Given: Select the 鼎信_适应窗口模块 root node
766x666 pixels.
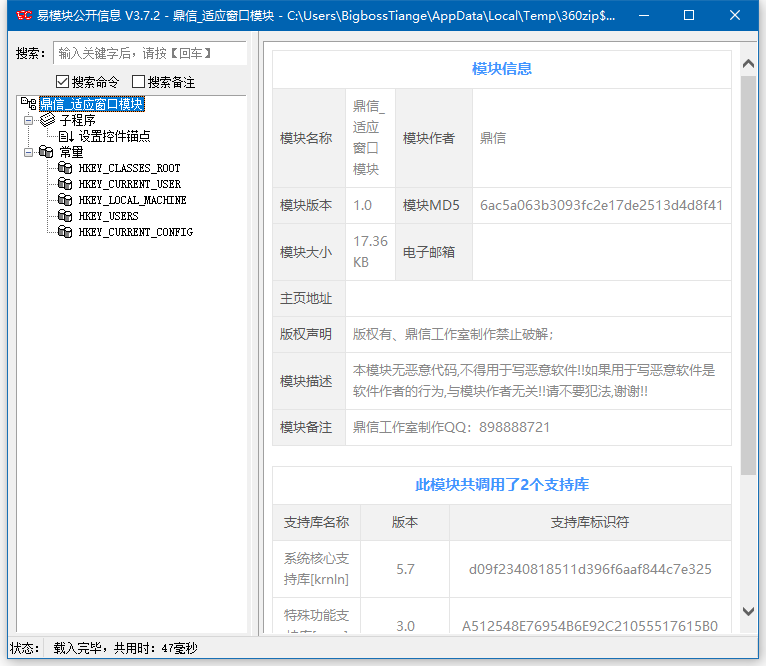Looking at the screenshot, I should [x=92, y=104].
